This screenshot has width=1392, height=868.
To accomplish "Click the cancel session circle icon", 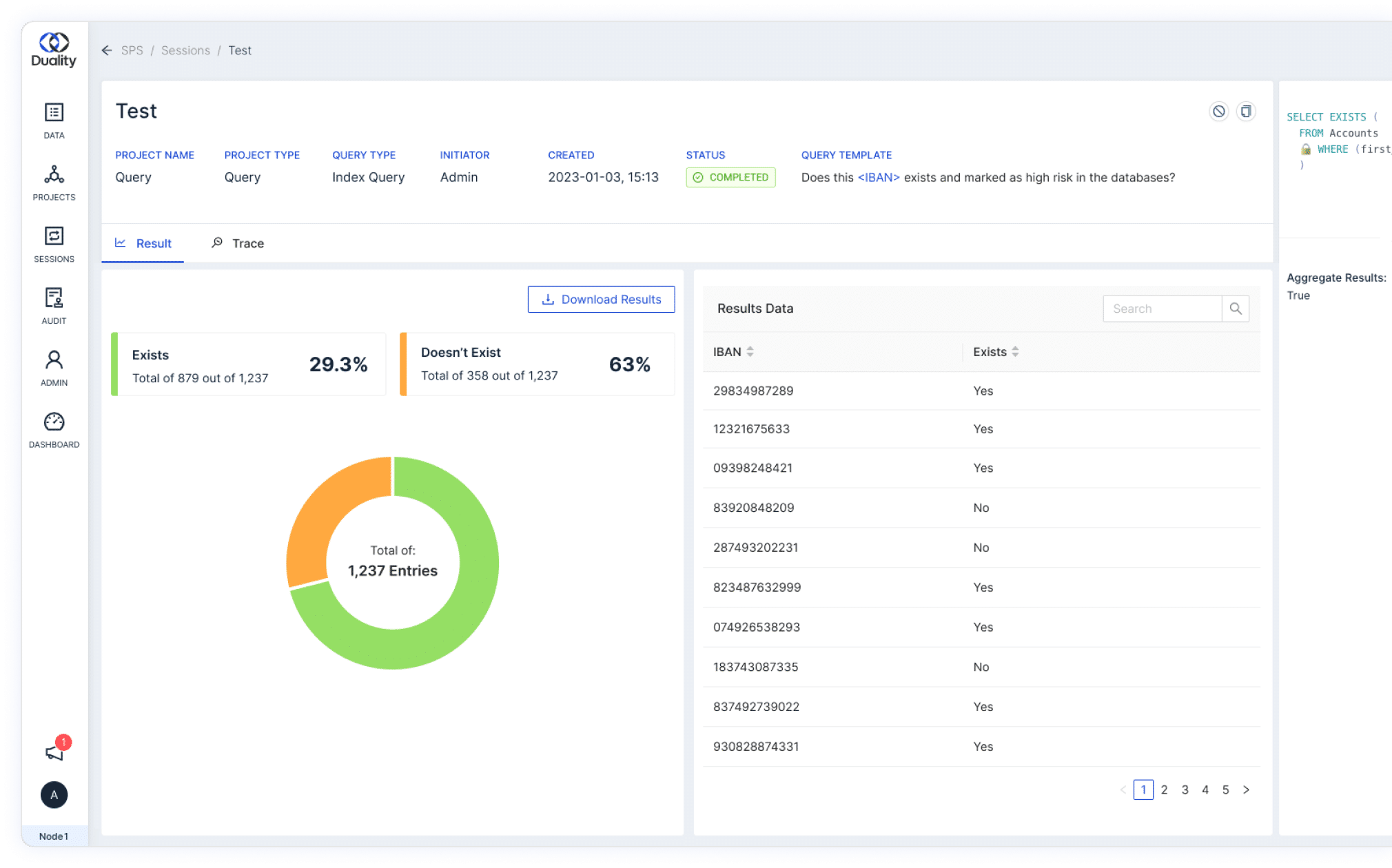I will [1218, 112].
